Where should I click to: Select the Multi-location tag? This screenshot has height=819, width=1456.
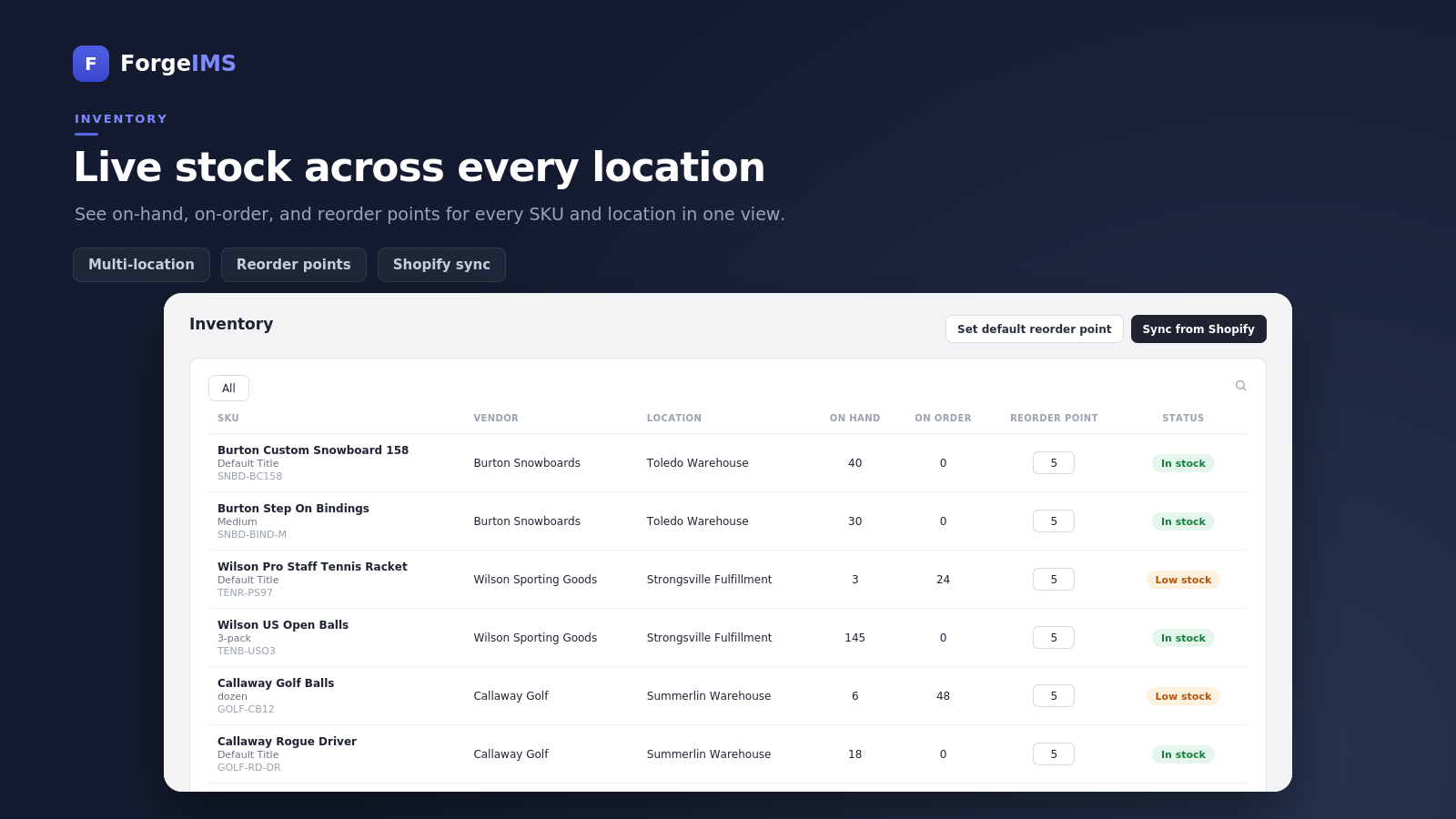click(141, 265)
